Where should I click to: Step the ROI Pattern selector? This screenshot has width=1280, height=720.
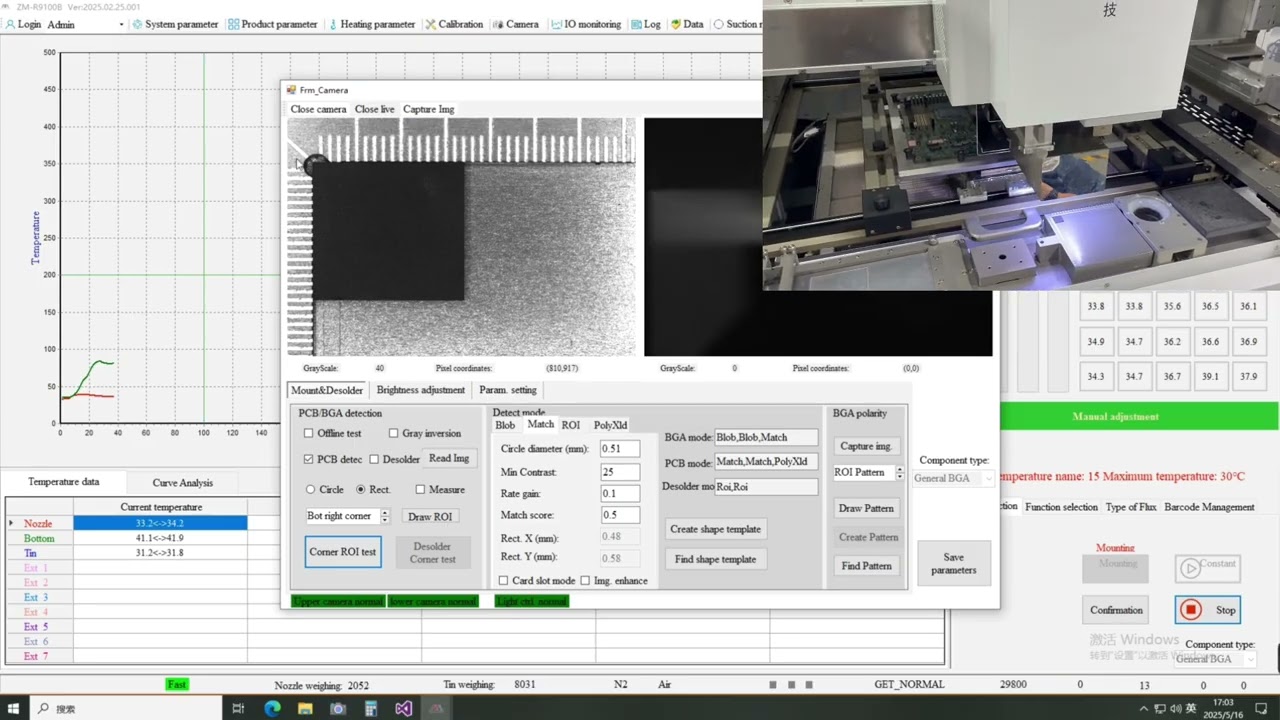(x=899, y=472)
